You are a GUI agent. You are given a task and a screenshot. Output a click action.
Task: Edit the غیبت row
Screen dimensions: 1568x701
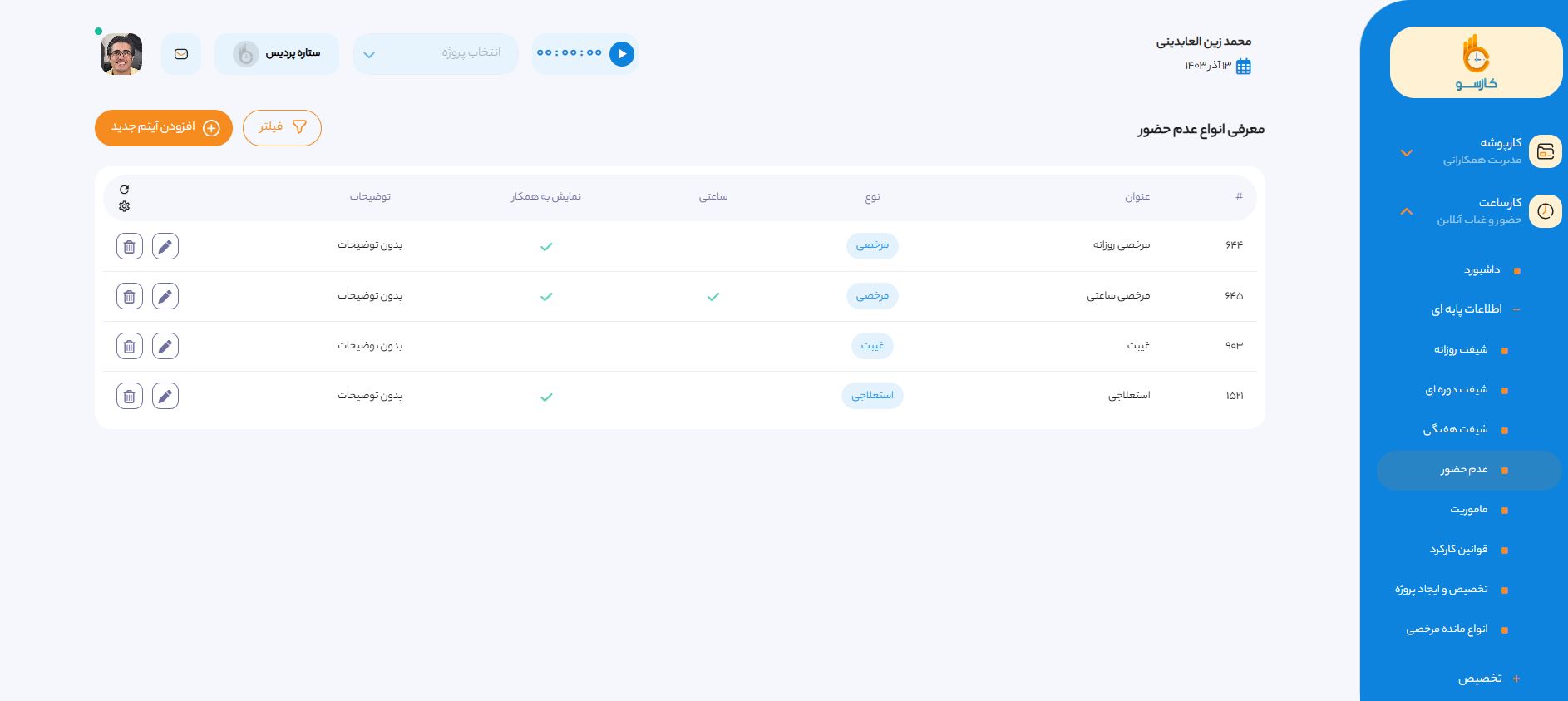(165, 346)
